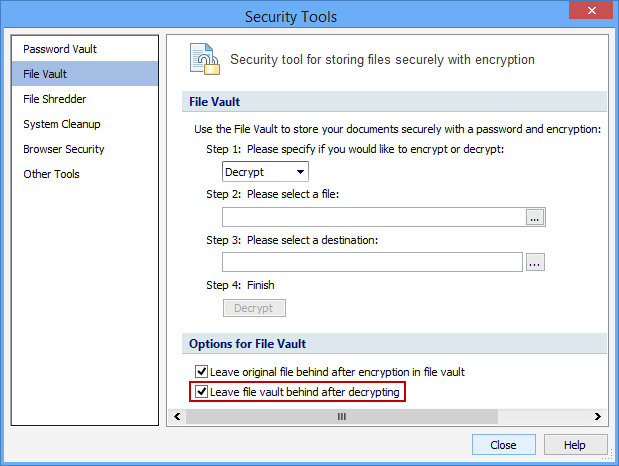Open the Decrypt/Encrypt dropdown

click(265, 172)
